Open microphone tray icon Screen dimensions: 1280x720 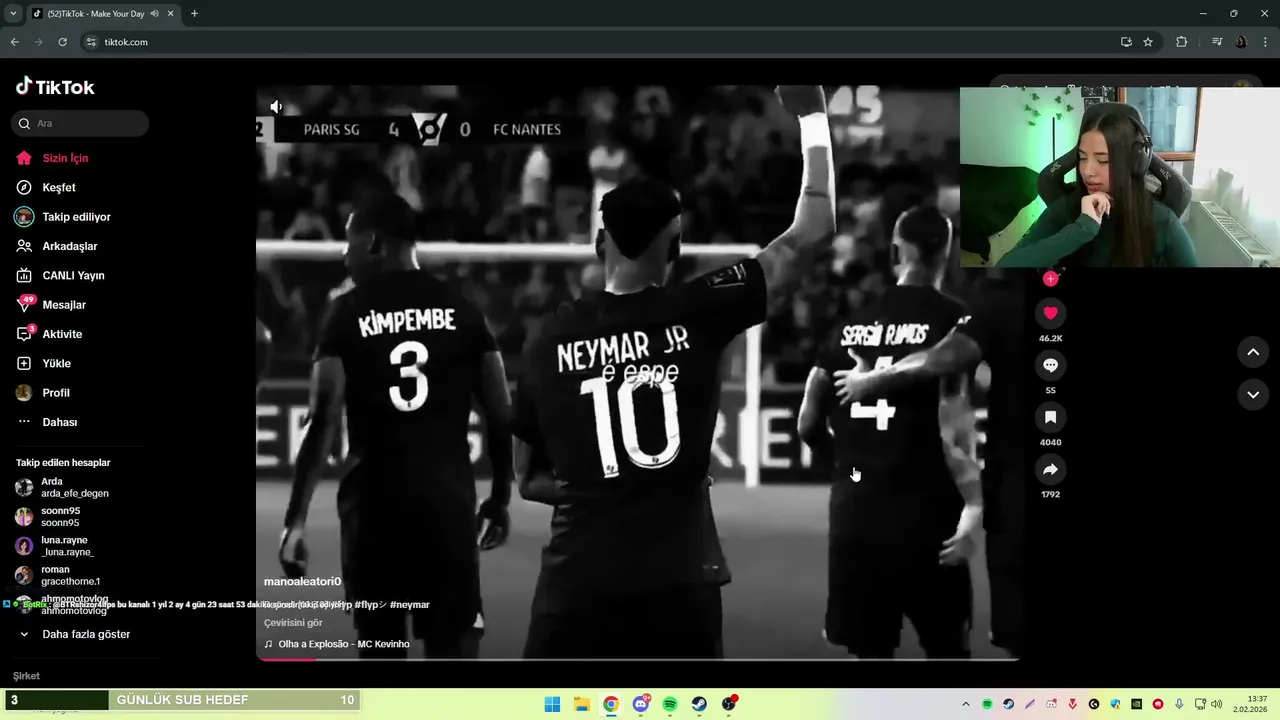tap(1180, 704)
